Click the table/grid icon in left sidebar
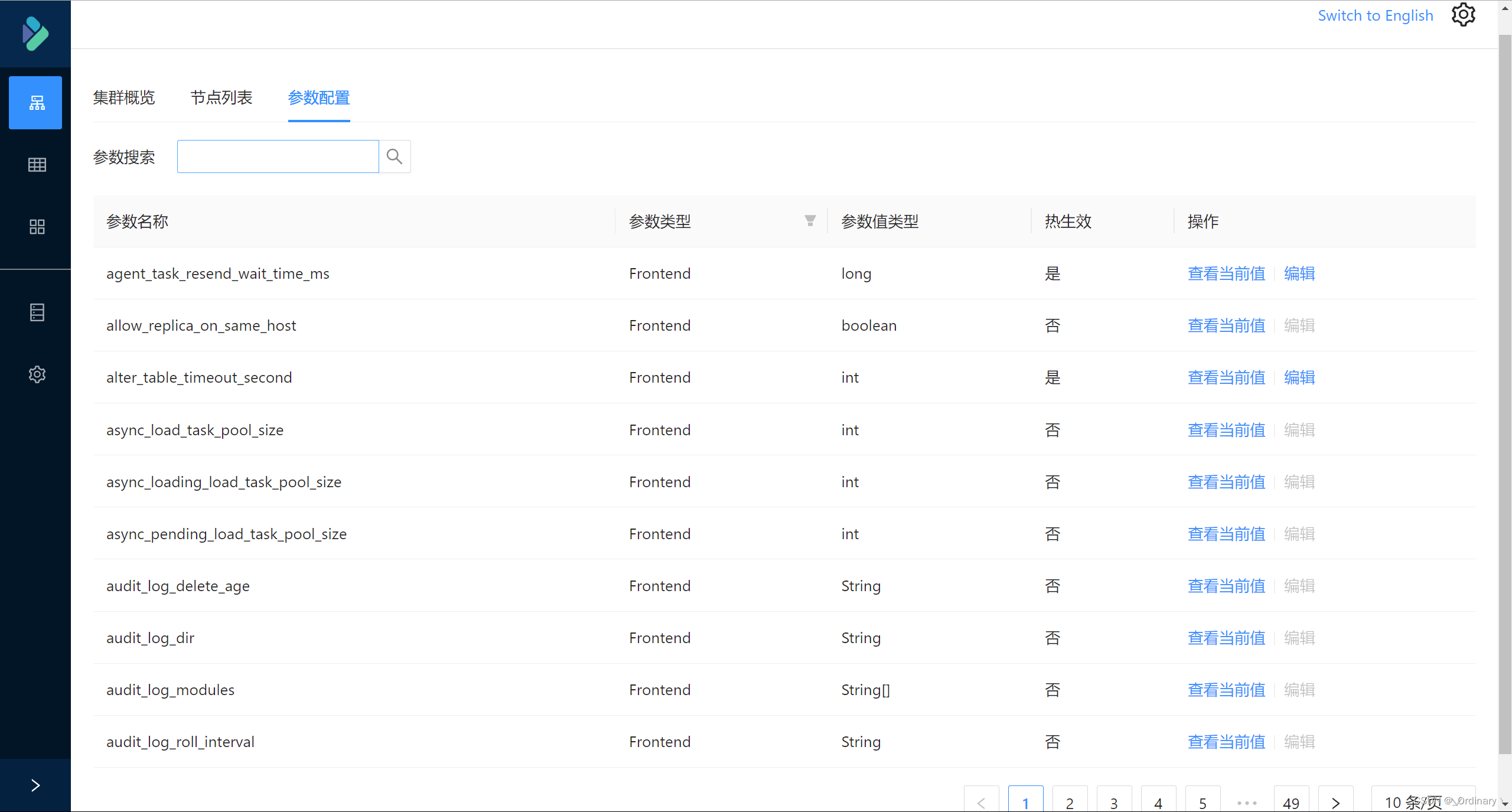The height and width of the screenshot is (812, 1512). (36, 164)
